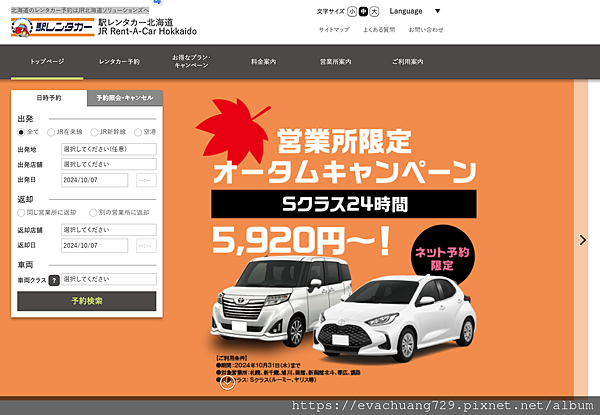The image size is (600, 415).
Task: Set font size to small (小)
Action: pyautogui.click(x=352, y=12)
